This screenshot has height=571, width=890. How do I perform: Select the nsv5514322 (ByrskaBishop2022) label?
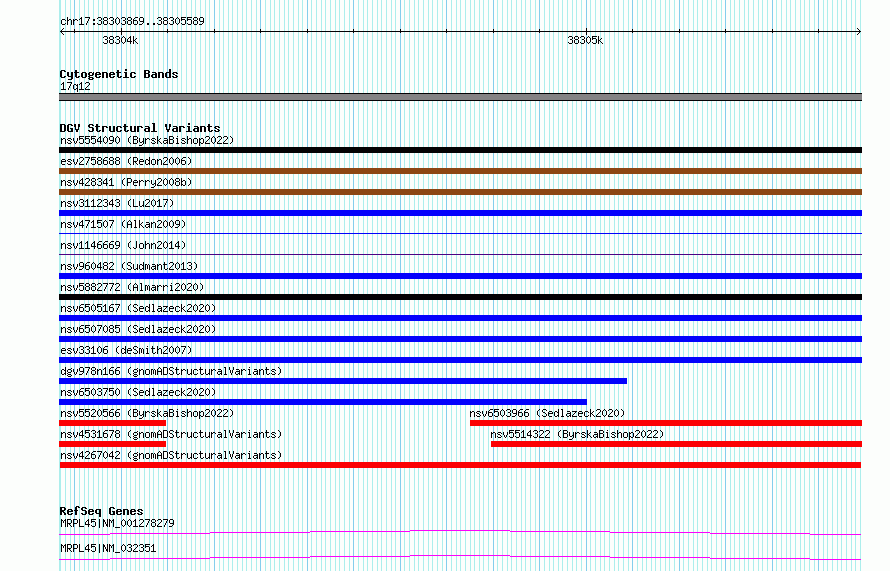[x=577, y=434]
